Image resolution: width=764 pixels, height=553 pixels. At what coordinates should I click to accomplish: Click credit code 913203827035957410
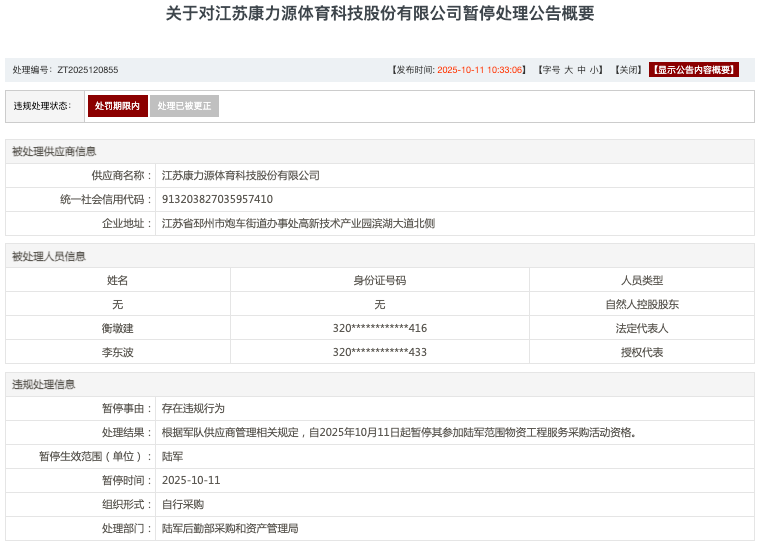pos(217,199)
